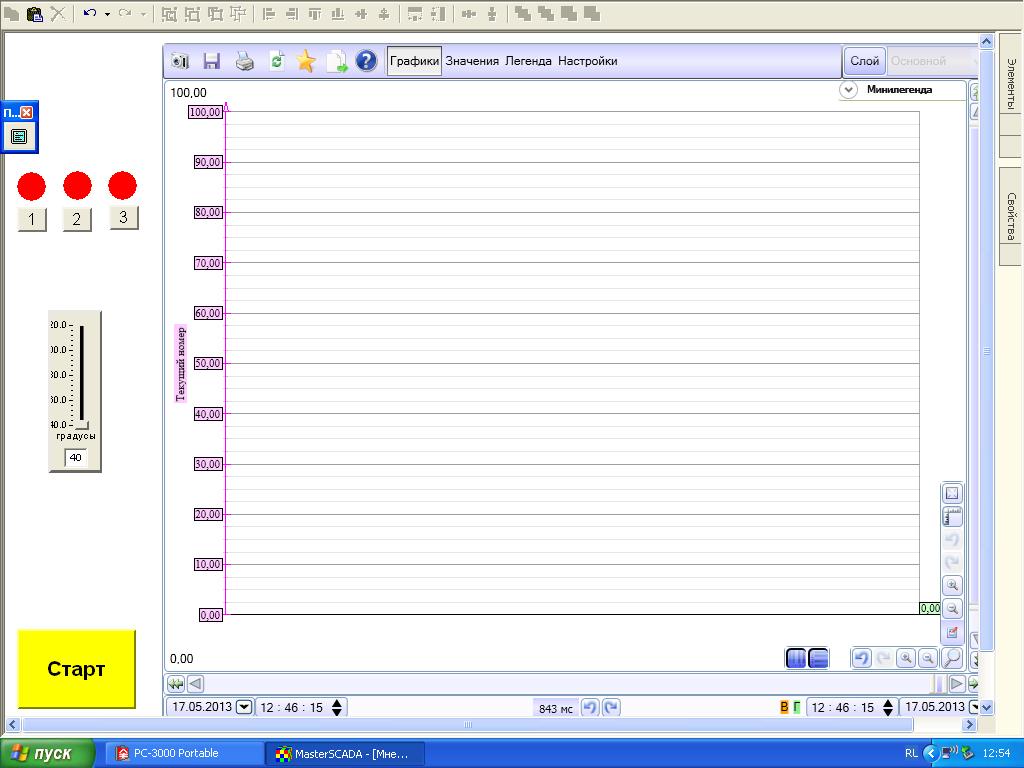
Task: Toggle the orange 'В' indicator near end time
Action: click(x=784, y=707)
